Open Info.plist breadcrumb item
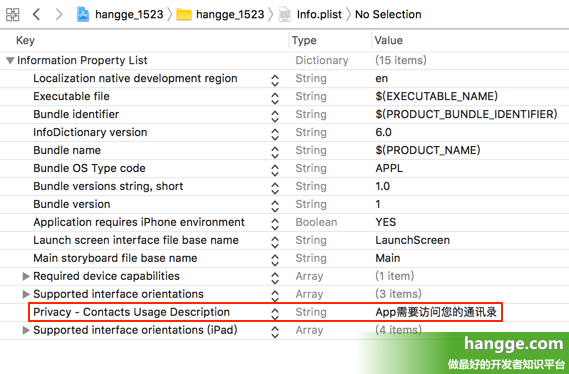The height and width of the screenshot is (374, 569). (319, 15)
